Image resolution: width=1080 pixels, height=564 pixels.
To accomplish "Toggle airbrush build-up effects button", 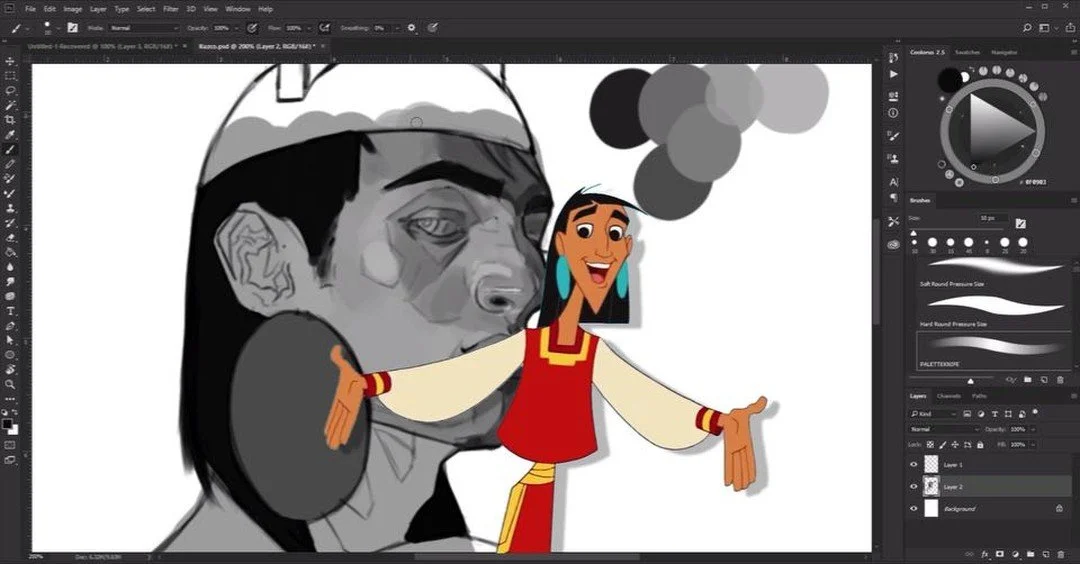I will pos(324,28).
